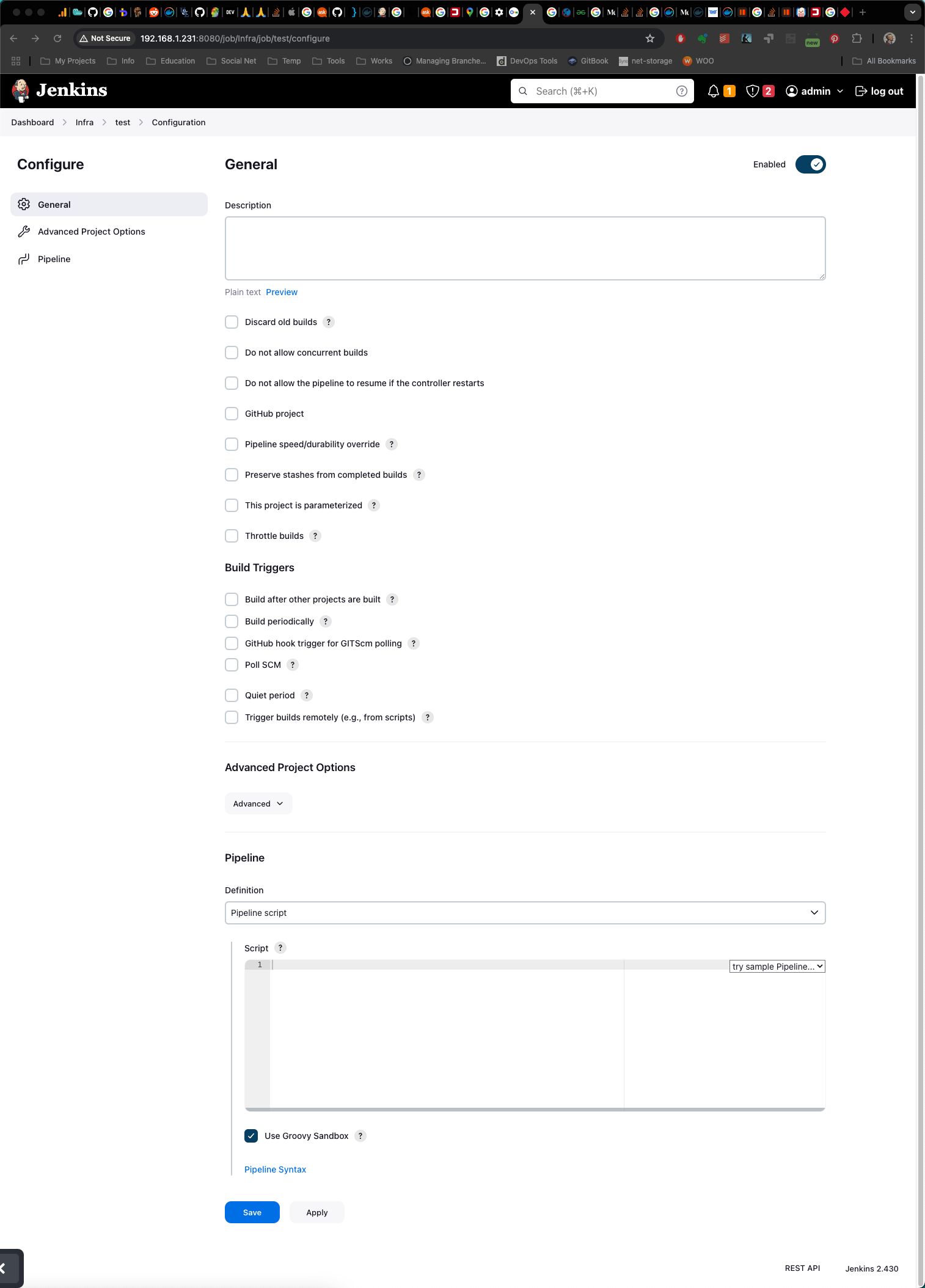This screenshot has width=925, height=1288.
Task: Toggle the Enabled project switch
Action: coord(810,164)
